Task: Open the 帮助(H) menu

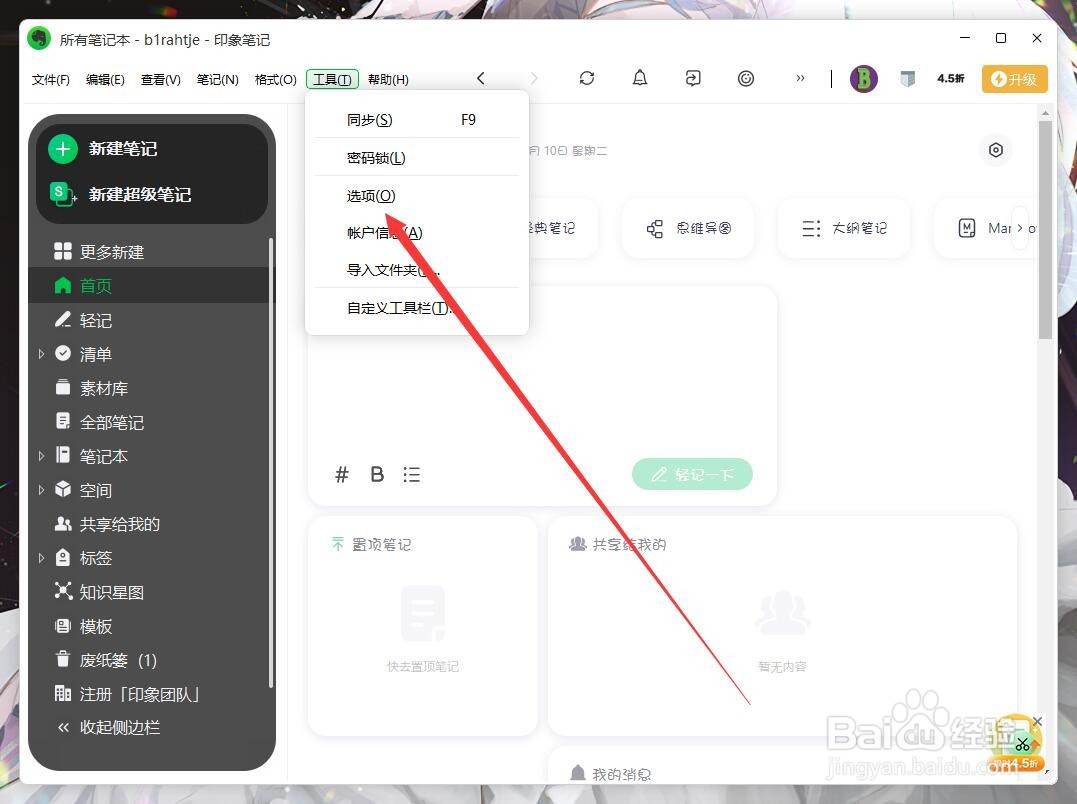Action: [388, 80]
